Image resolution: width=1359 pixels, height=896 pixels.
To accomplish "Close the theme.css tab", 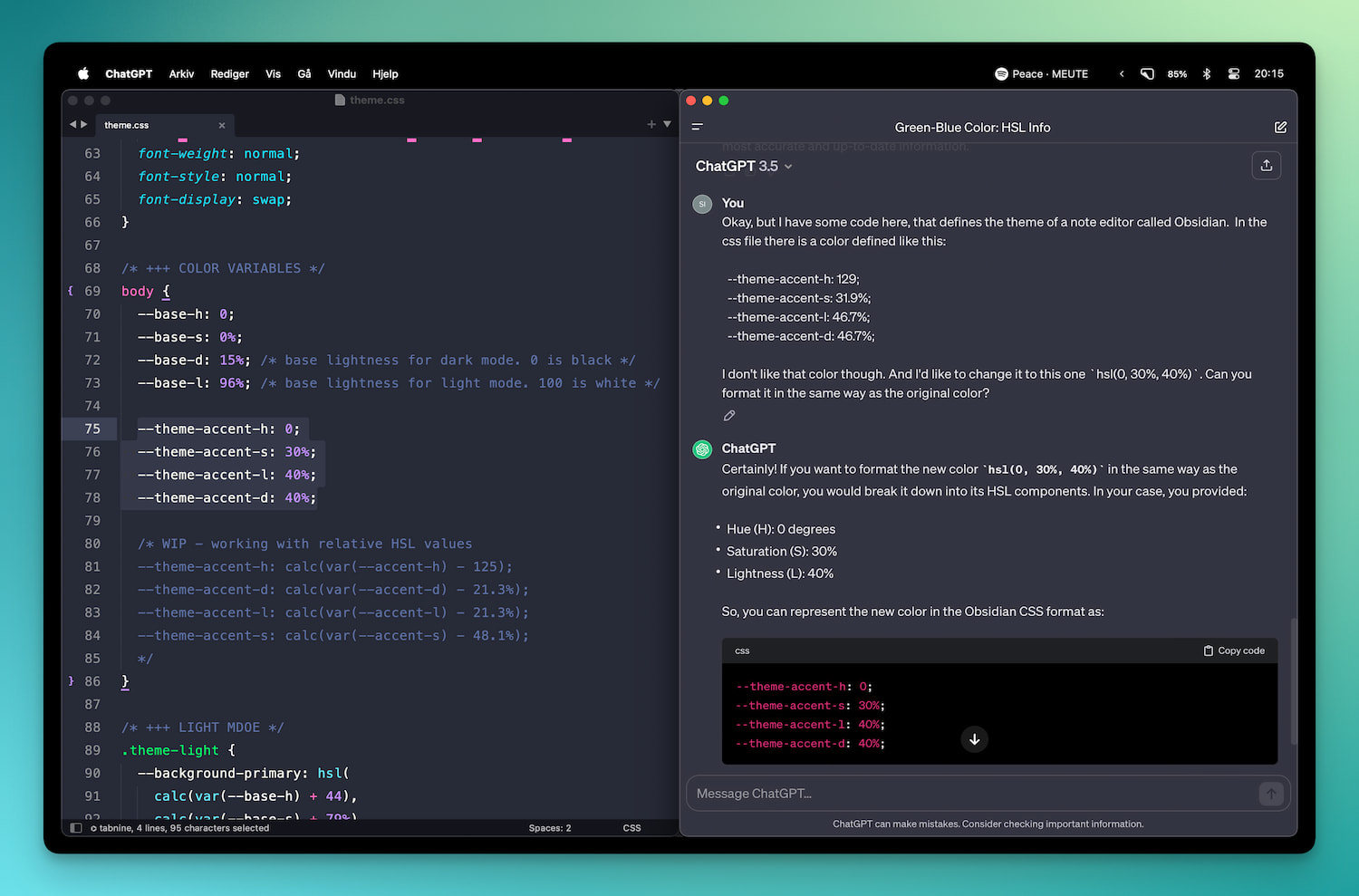I will [x=222, y=125].
